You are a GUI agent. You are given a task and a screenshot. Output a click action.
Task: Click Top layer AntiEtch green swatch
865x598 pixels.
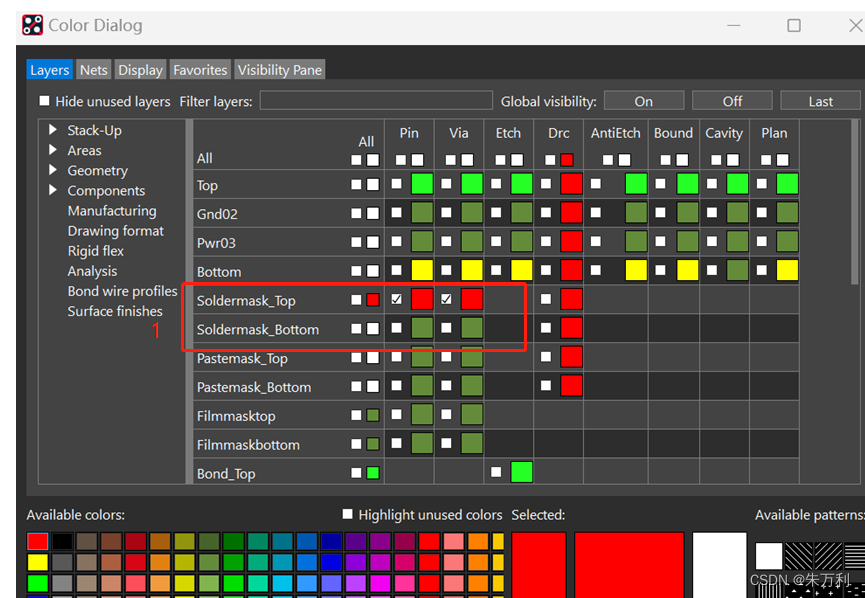636,184
